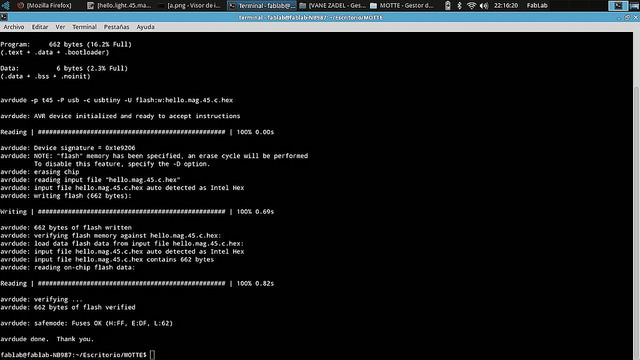This screenshot has height=360, width=640.
Task: Switch to MOTTE file manager taskbar window
Action: (402, 5)
